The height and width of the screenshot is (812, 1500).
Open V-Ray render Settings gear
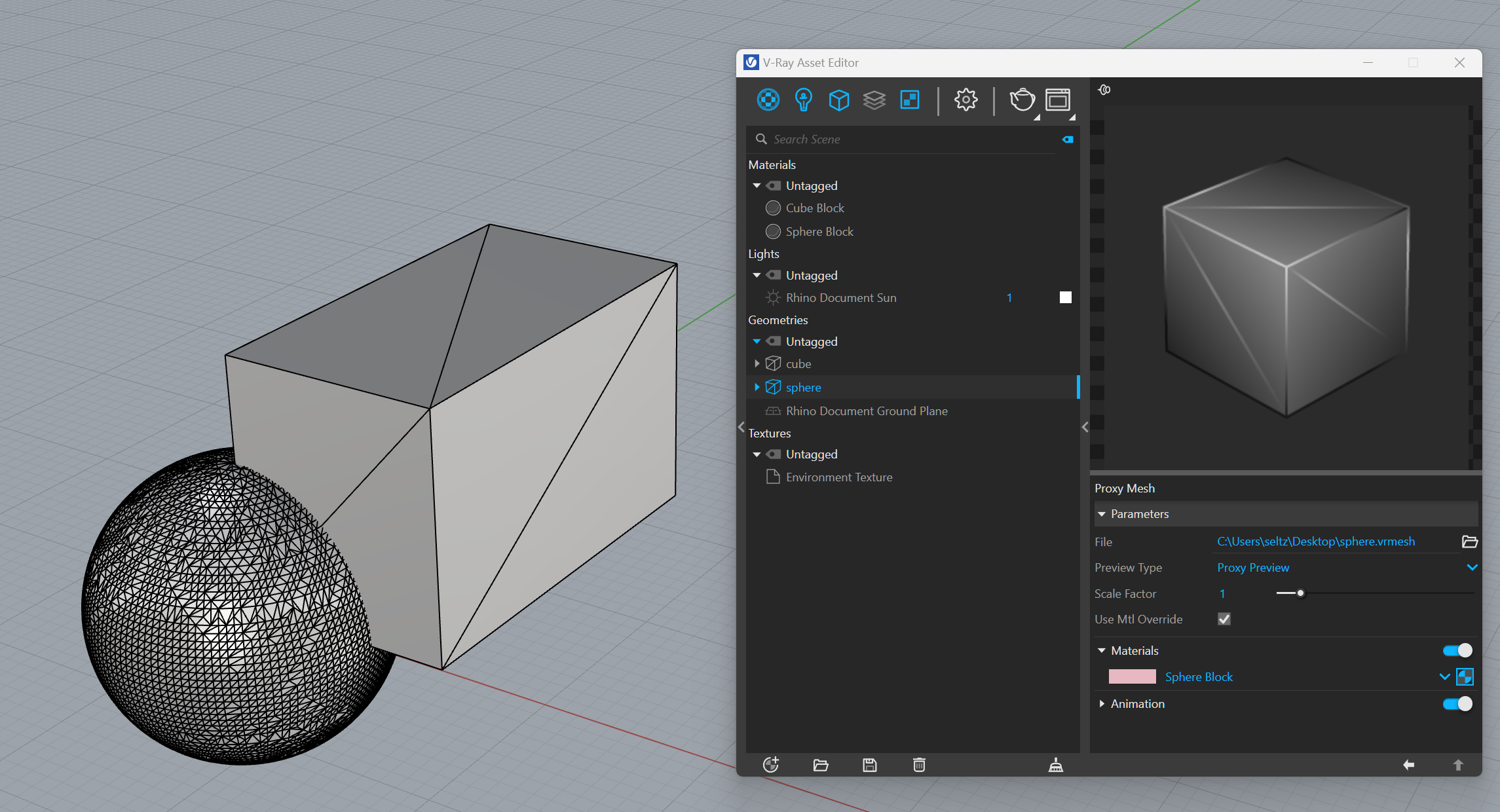(966, 100)
